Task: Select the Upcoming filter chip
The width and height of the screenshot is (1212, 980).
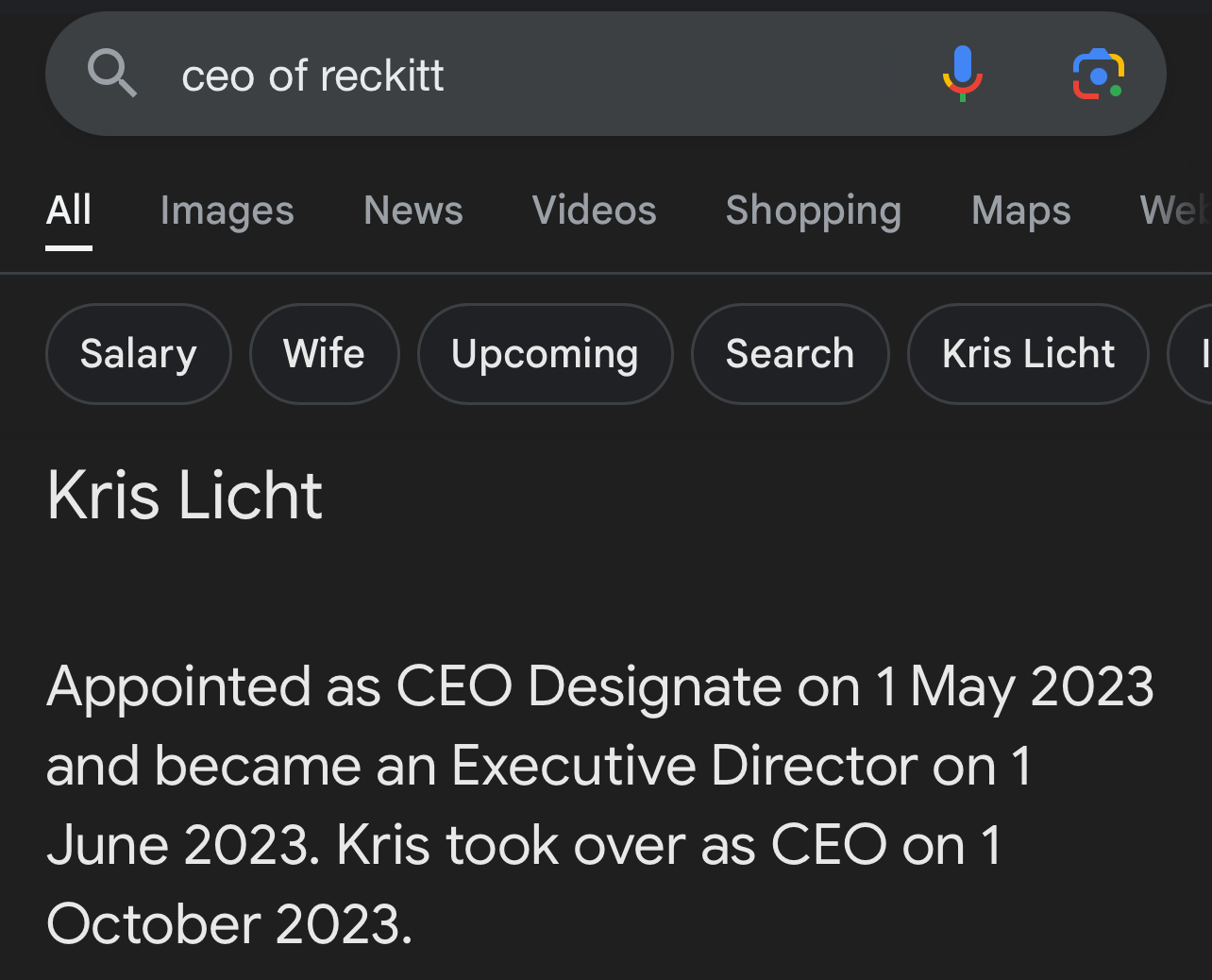Action: click(x=545, y=354)
